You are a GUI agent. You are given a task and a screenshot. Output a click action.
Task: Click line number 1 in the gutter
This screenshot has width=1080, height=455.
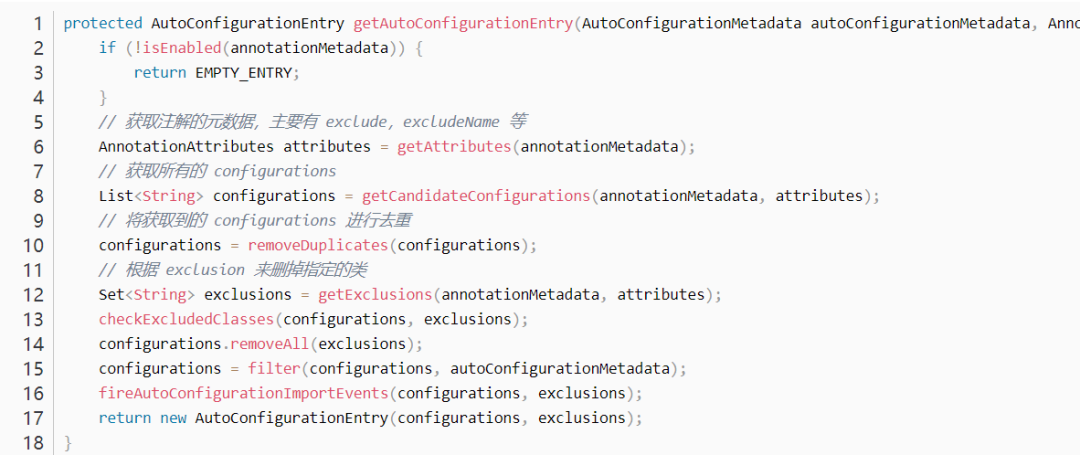pos(38,23)
